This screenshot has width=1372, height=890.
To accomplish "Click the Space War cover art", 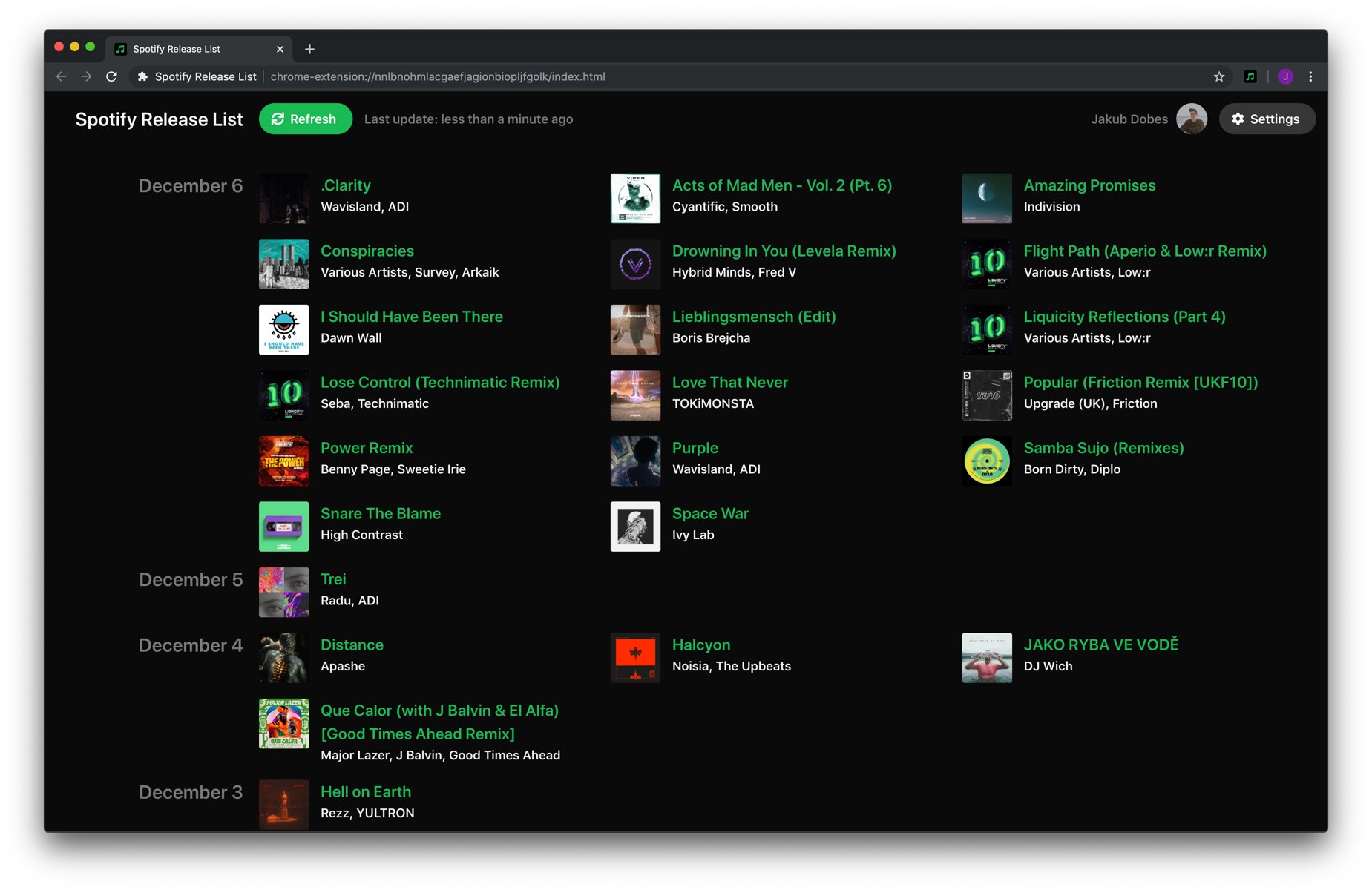I will [635, 527].
